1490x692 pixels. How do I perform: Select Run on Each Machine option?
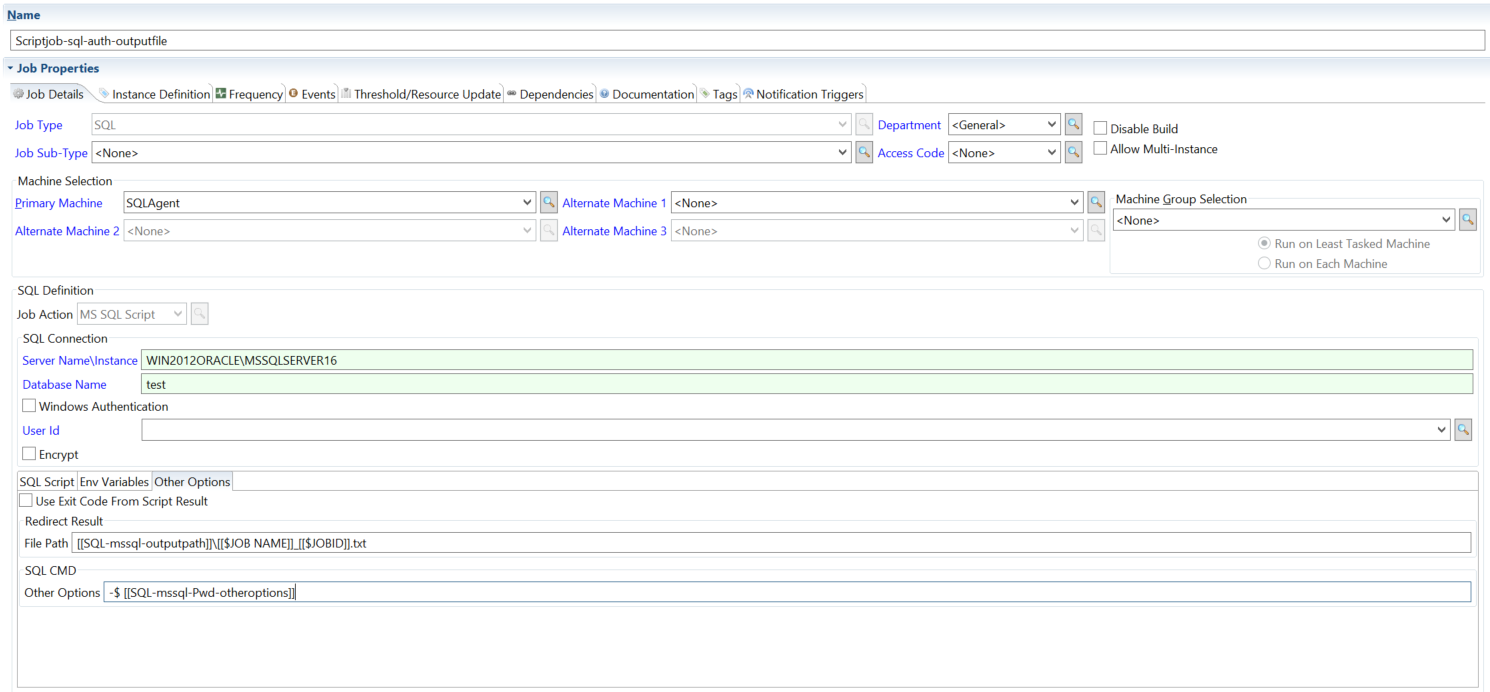[x=1264, y=263]
